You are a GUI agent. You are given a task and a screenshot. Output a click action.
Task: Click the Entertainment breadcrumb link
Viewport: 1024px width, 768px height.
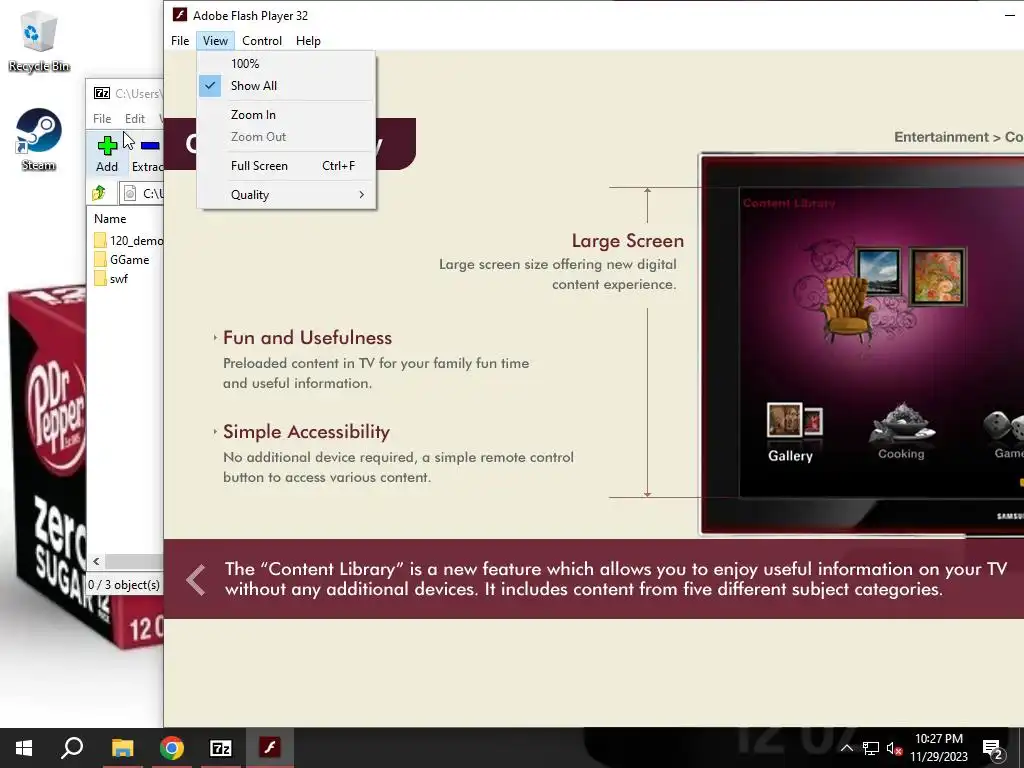[941, 137]
